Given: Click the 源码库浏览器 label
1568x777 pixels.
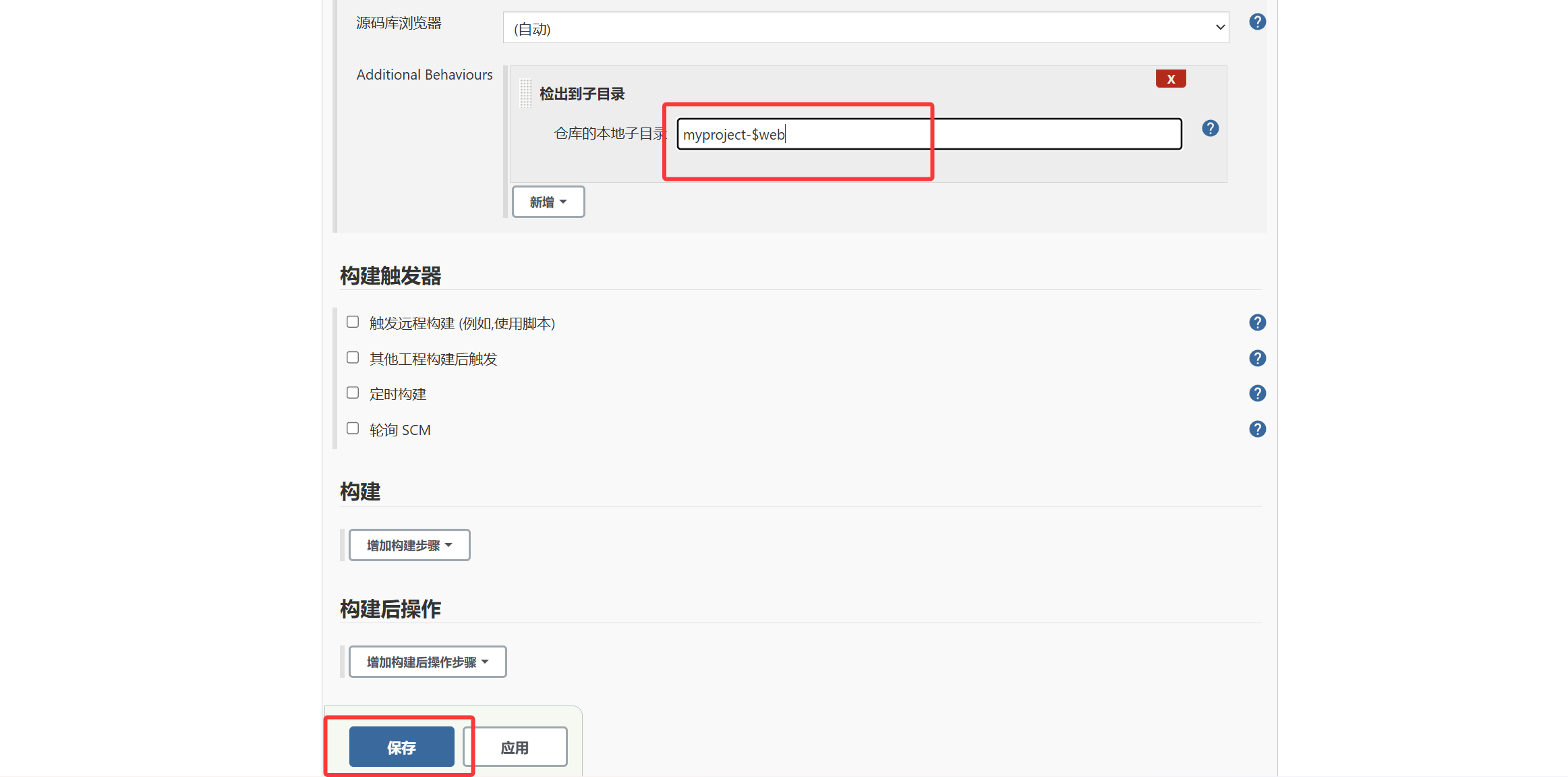Looking at the screenshot, I should pos(399,23).
